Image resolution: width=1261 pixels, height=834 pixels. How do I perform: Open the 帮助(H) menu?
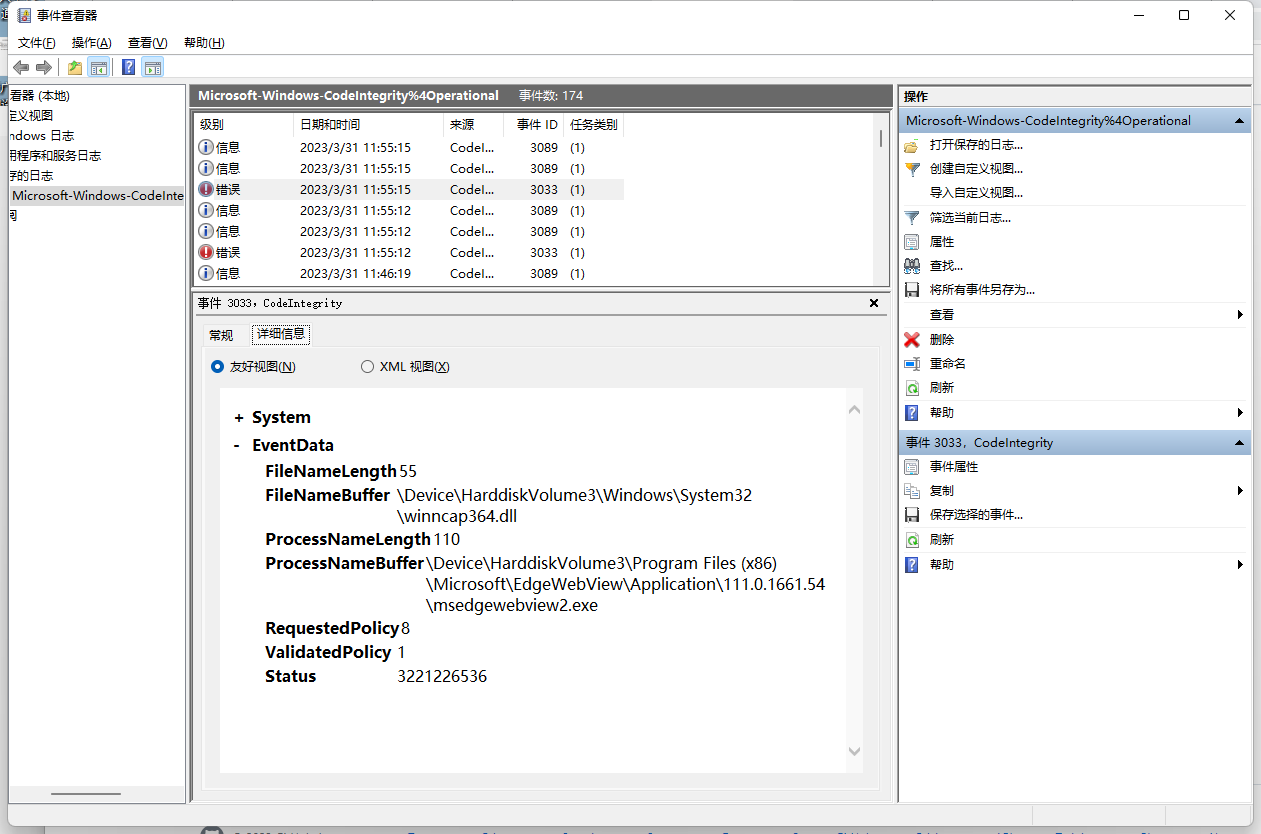(204, 42)
